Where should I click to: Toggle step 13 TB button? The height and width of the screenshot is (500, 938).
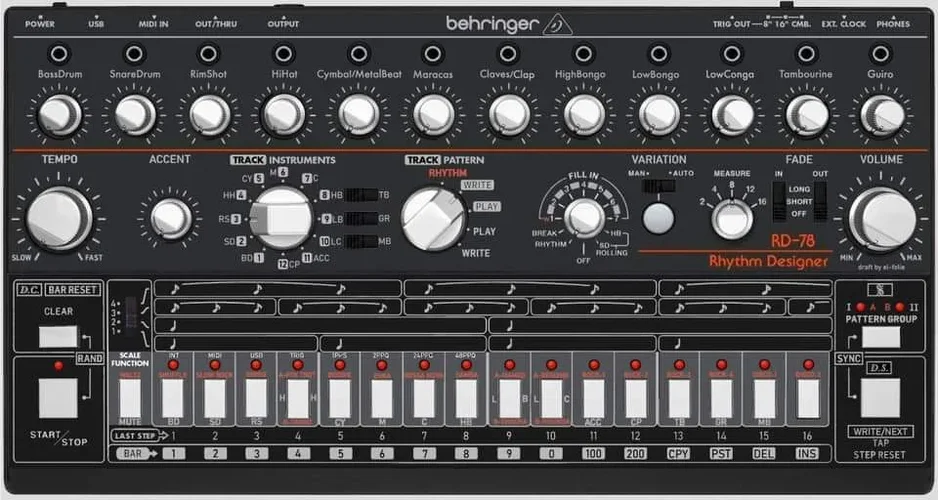point(679,398)
